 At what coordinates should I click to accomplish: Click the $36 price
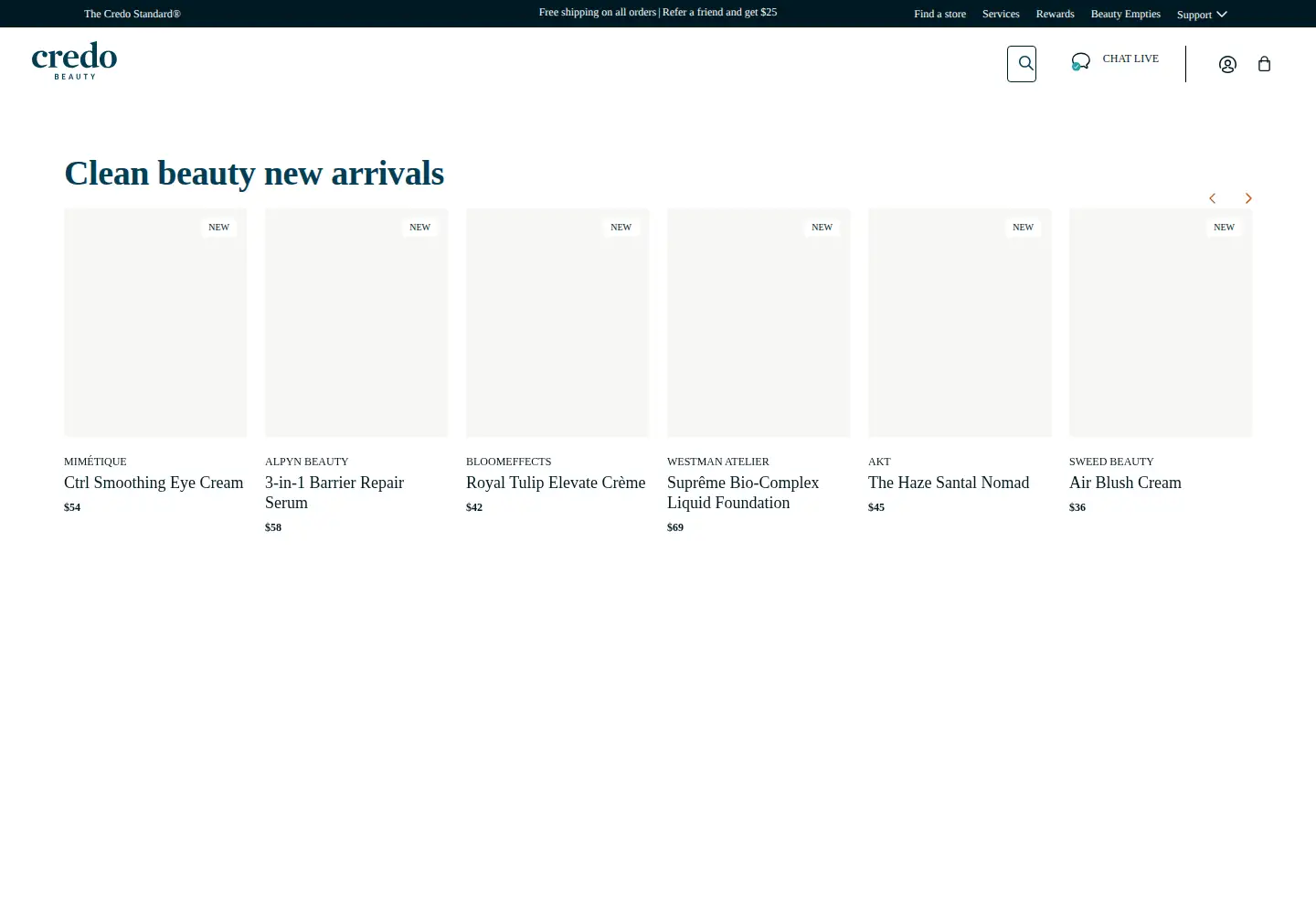(1077, 507)
